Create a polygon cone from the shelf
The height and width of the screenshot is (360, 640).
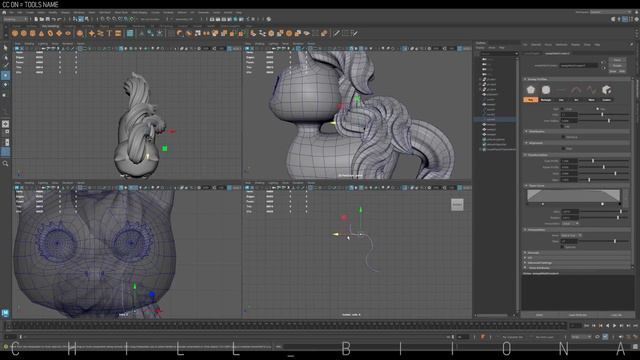(x=41, y=33)
